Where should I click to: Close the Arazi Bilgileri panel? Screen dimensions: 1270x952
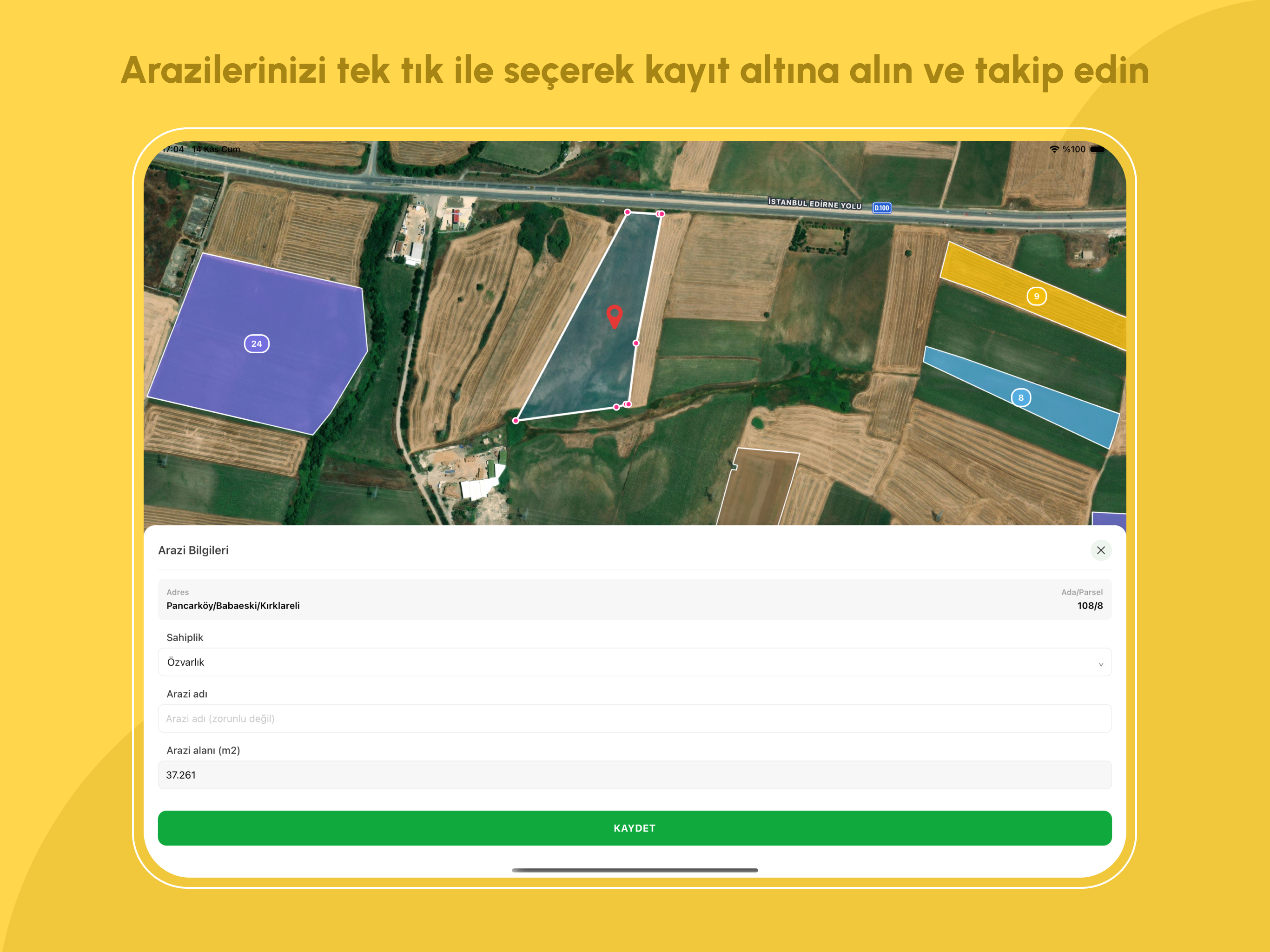[x=1101, y=550]
